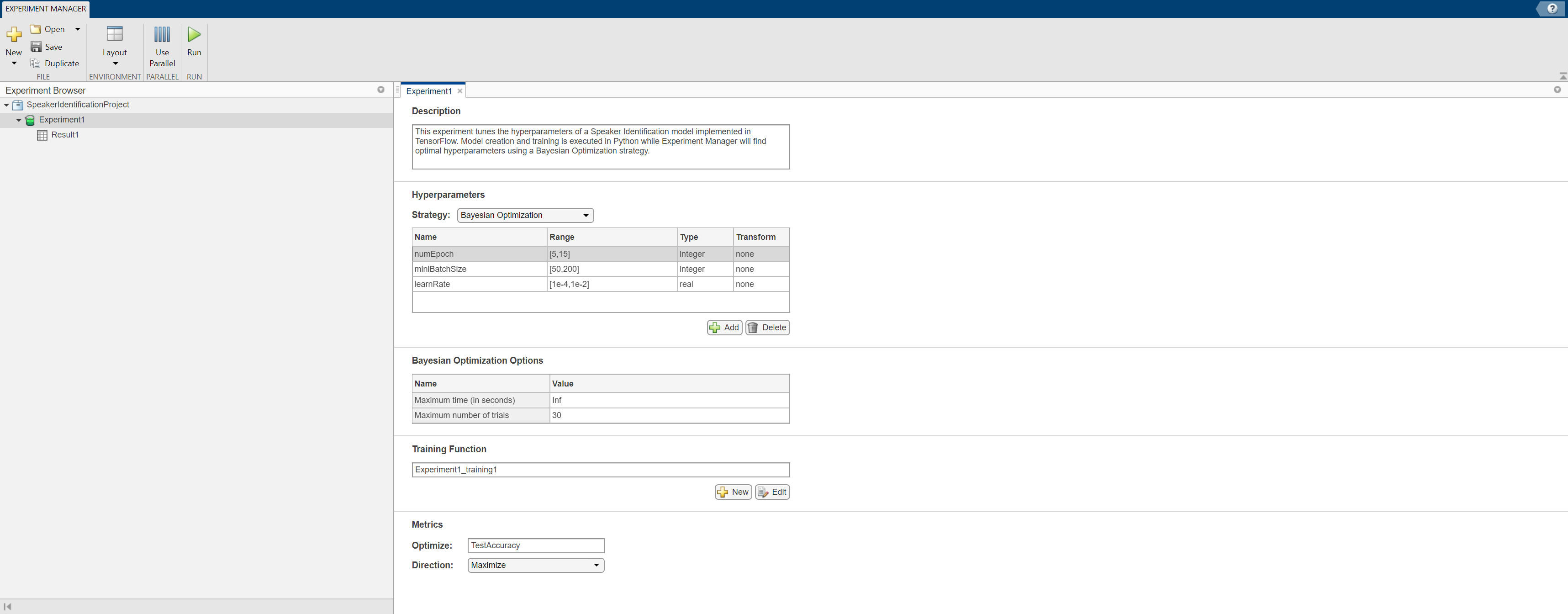Screen dimensions: 1568x614
Task: Switch to the Experiment1 tab
Action: (x=428, y=91)
